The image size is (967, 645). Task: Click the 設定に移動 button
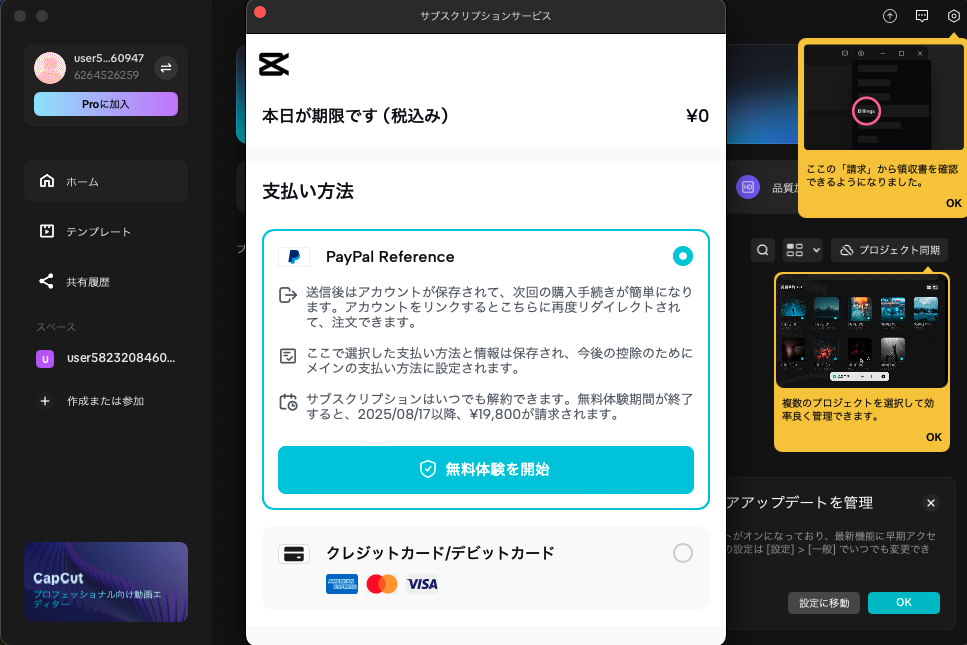click(825, 603)
